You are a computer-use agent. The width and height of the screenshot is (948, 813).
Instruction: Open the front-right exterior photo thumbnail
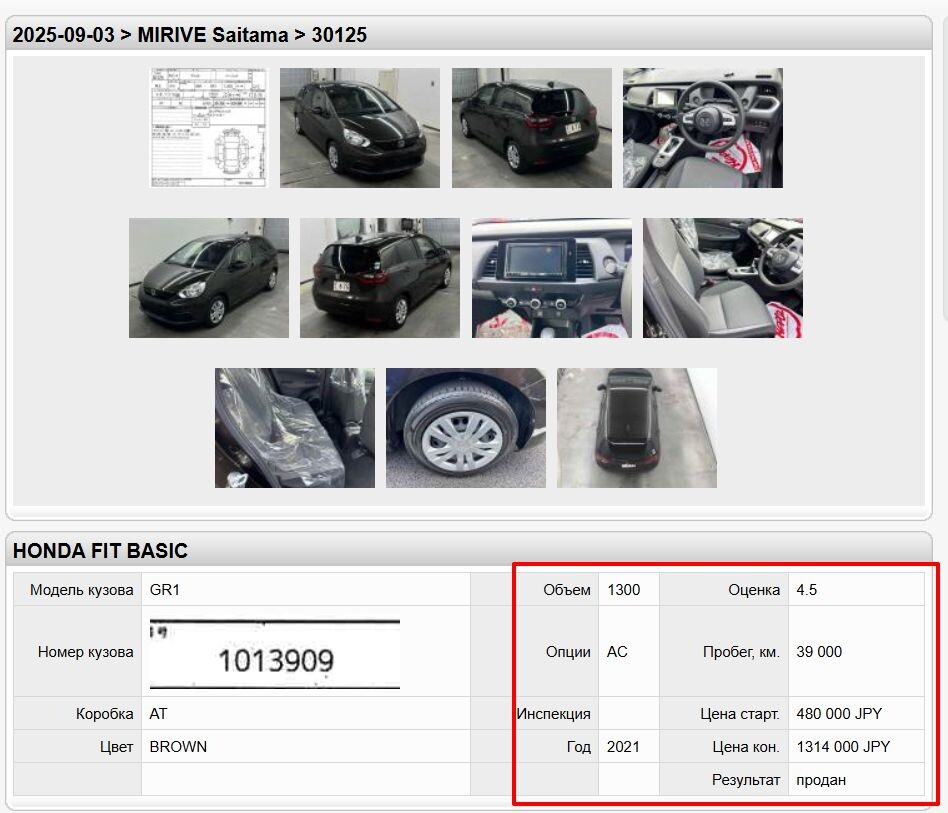click(360, 128)
